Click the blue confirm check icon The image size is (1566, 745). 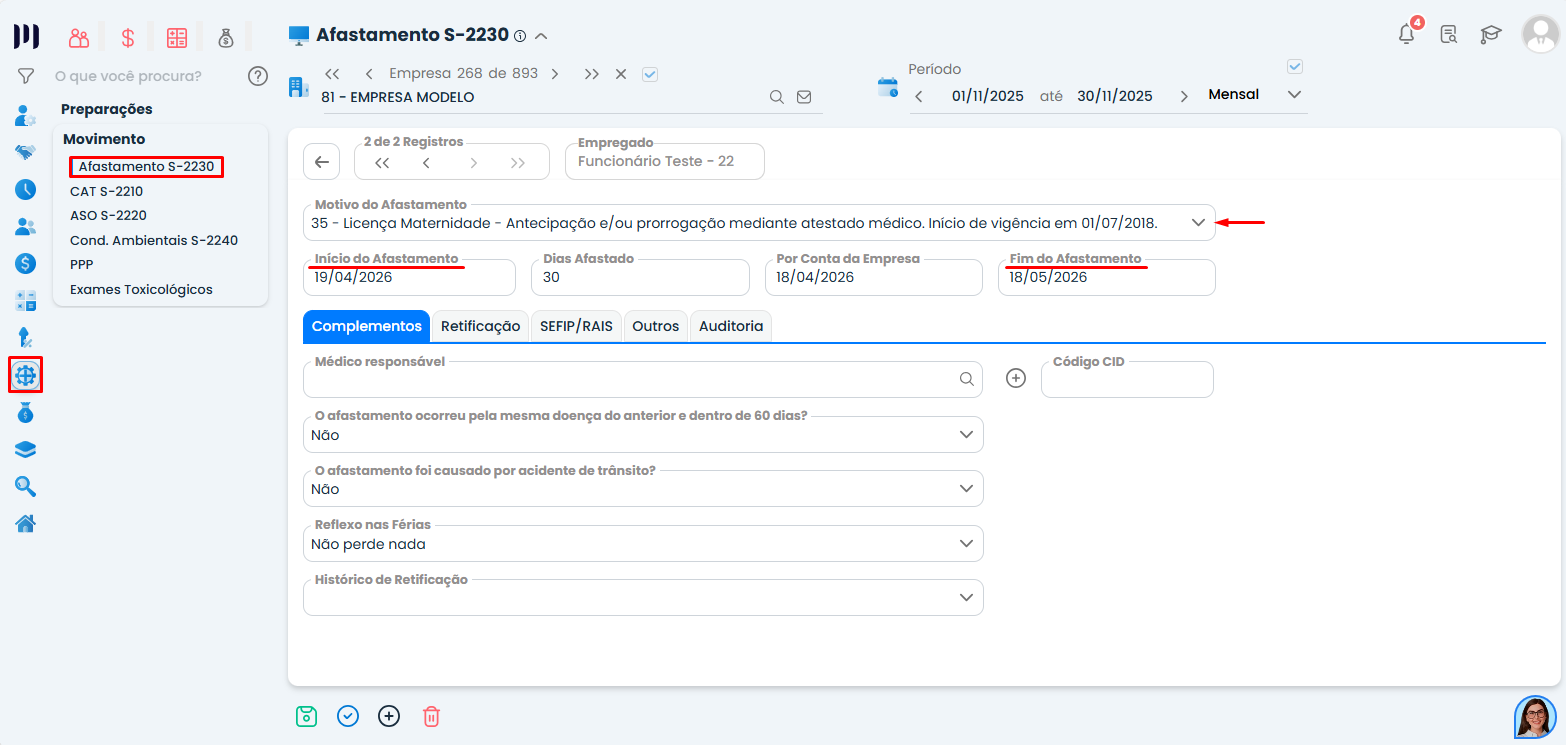click(348, 716)
